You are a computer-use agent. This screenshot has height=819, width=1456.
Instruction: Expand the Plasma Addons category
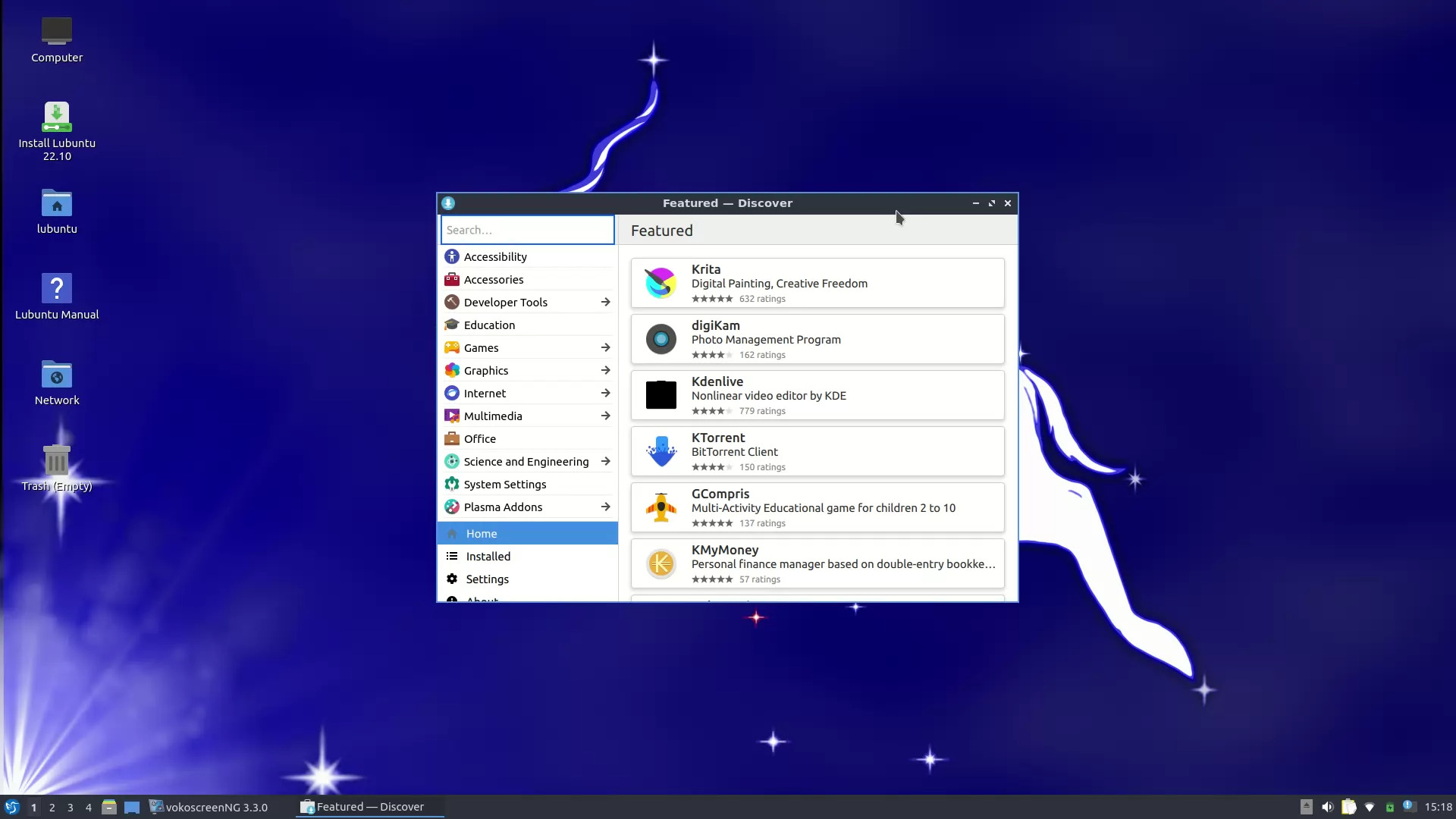point(605,507)
